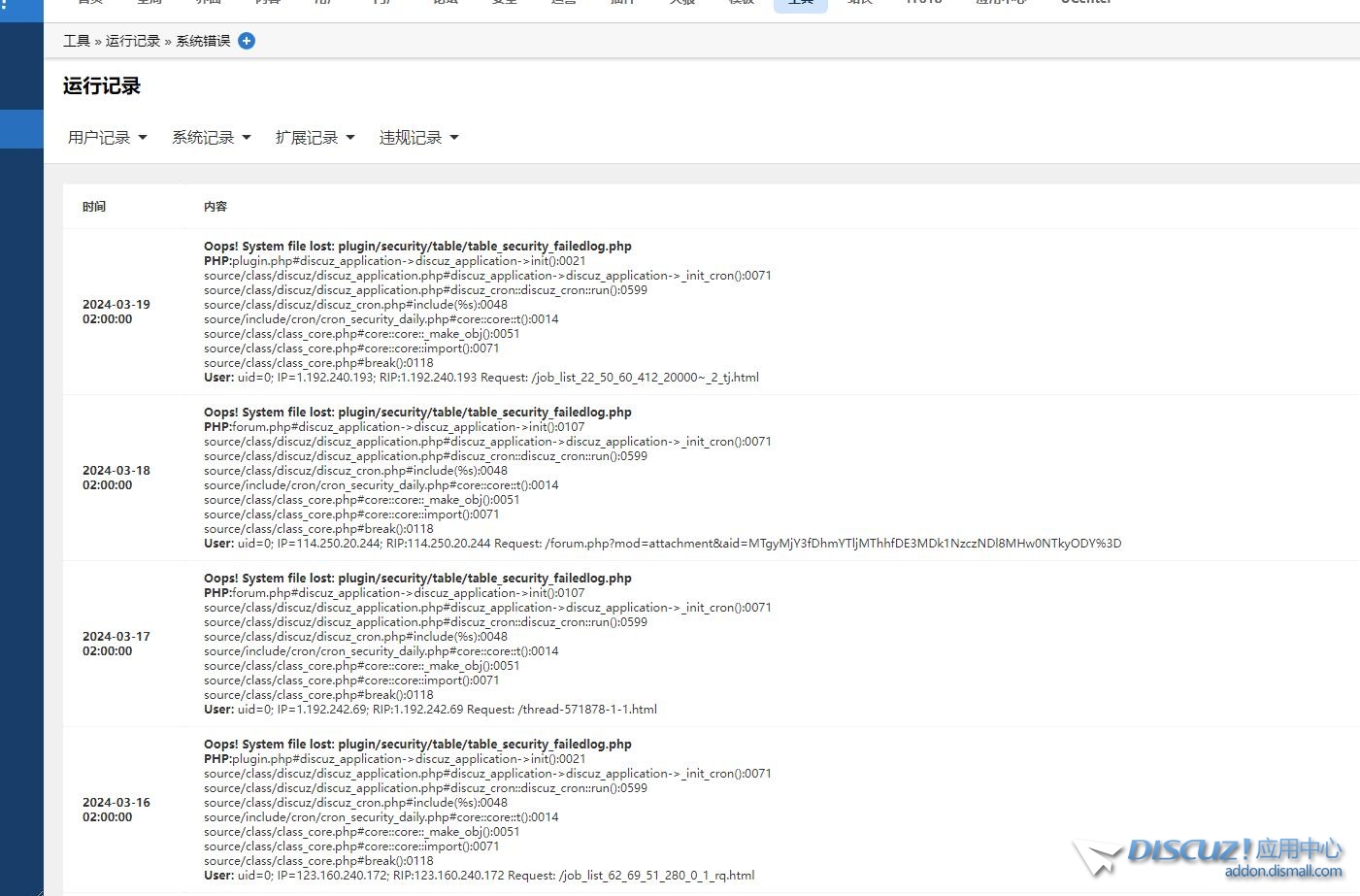This screenshot has height=896, width=1360.
Task: Click the 2024-03-16 02:00:00 log entry time
Action: [116, 810]
